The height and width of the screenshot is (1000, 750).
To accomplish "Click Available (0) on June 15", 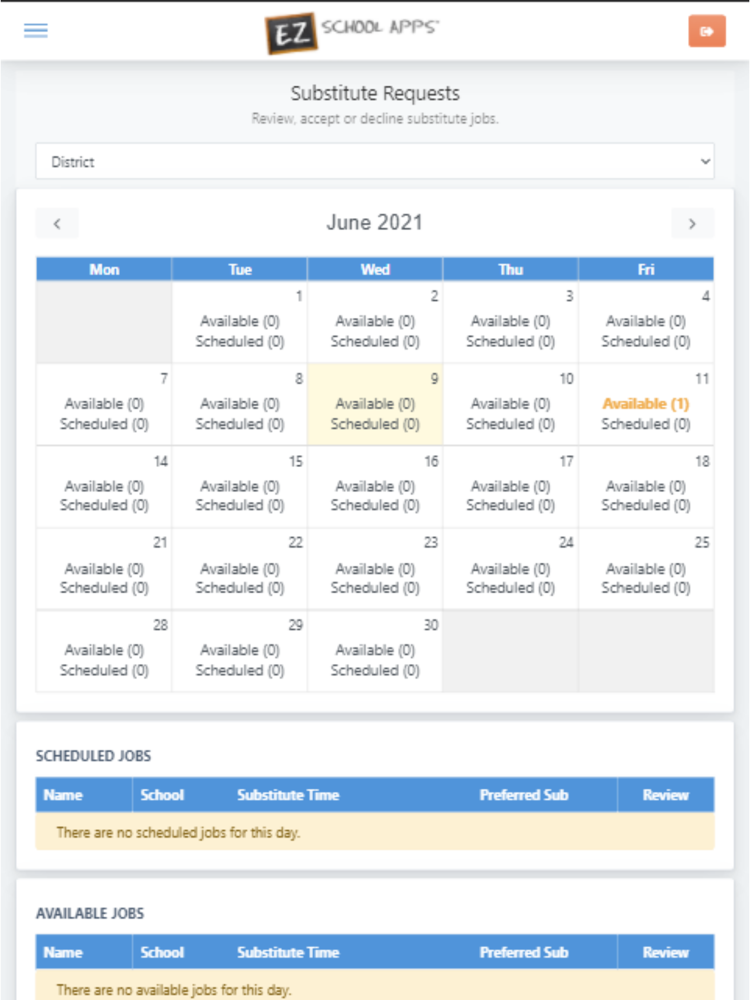I will pos(240,486).
